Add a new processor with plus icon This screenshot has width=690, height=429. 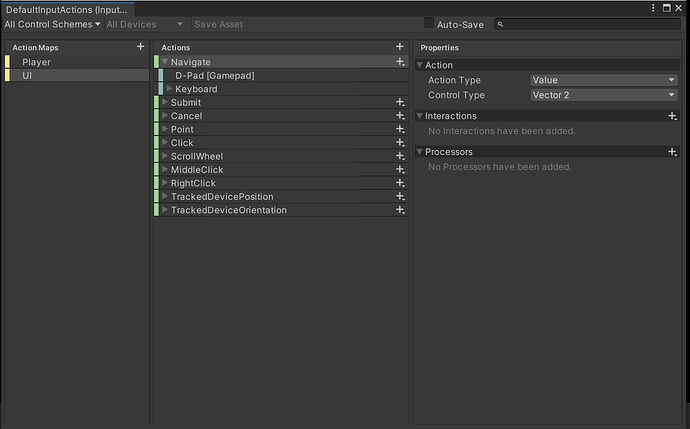pos(673,152)
